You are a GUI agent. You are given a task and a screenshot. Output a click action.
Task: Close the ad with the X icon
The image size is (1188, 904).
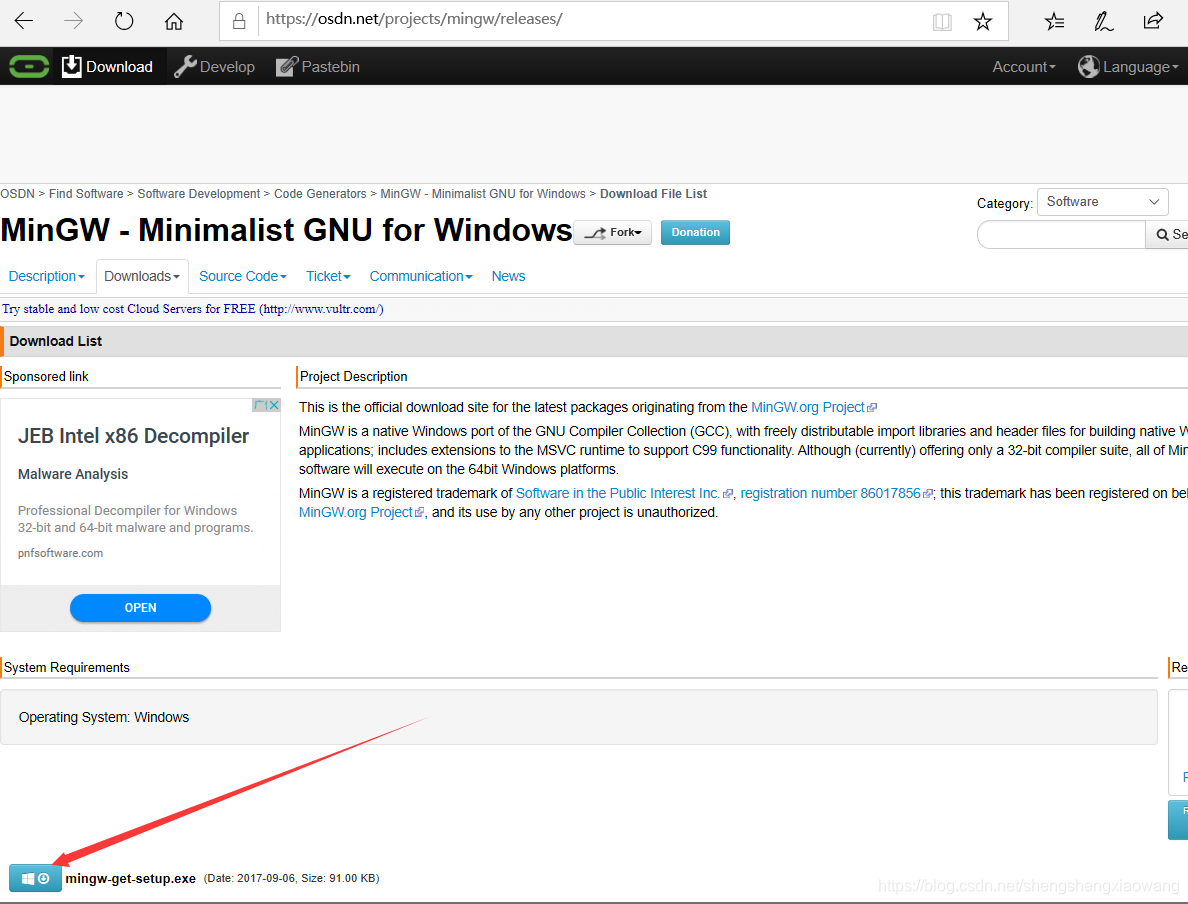pyautogui.click(x=274, y=405)
